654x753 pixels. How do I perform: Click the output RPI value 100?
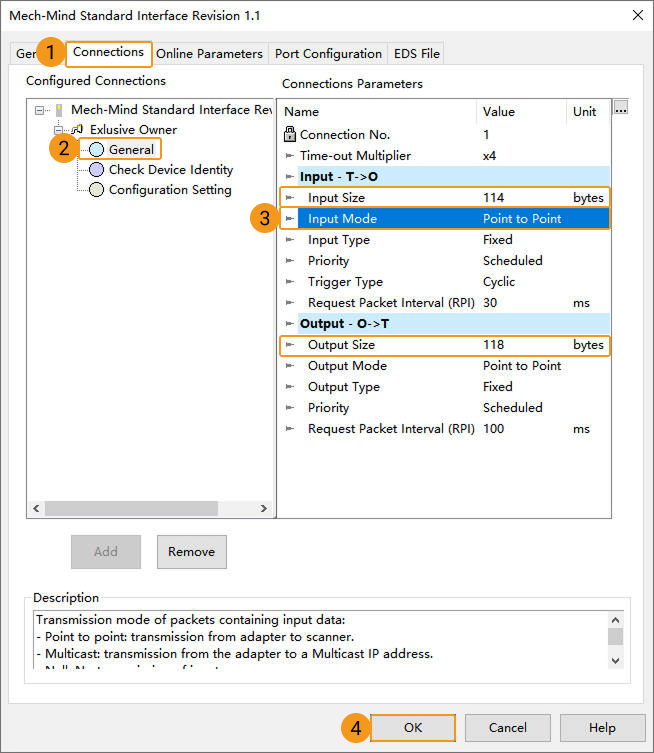click(x=494, y=428)
